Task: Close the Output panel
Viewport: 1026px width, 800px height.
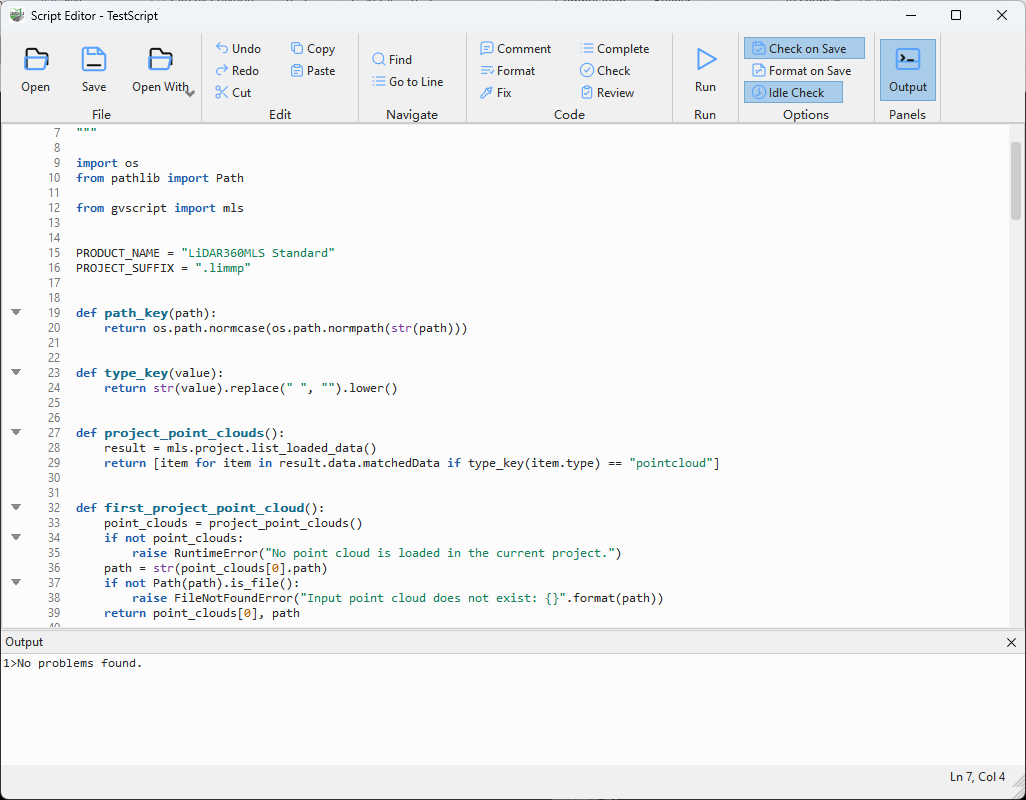Action: click(1011, 642)
